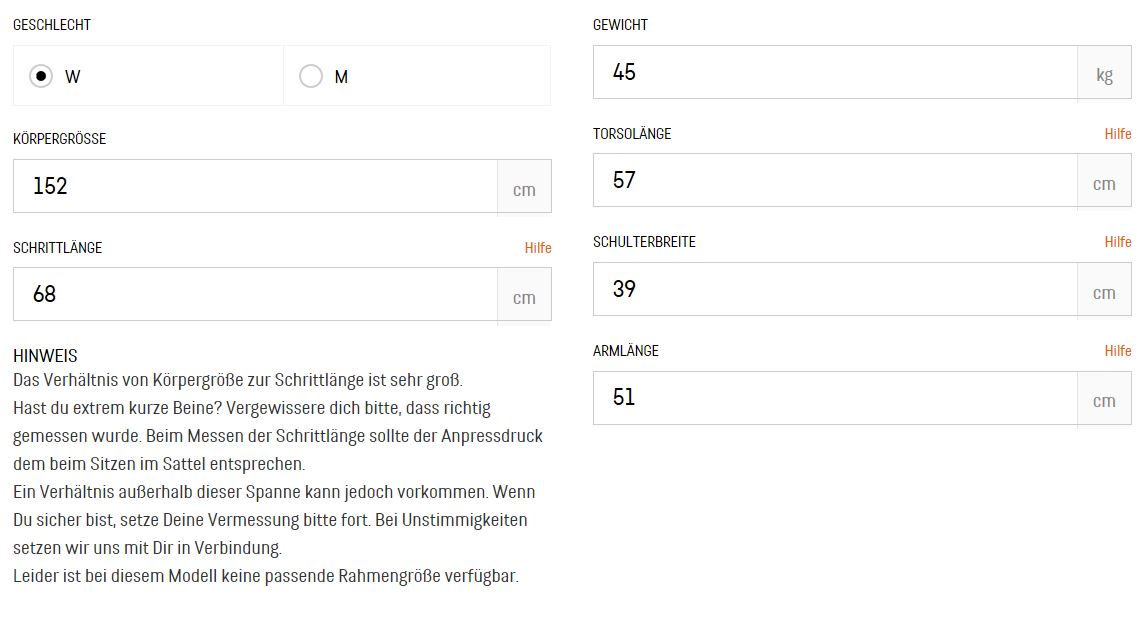Click the cm unit beside Schrittlänge

(x=524, y=297)
